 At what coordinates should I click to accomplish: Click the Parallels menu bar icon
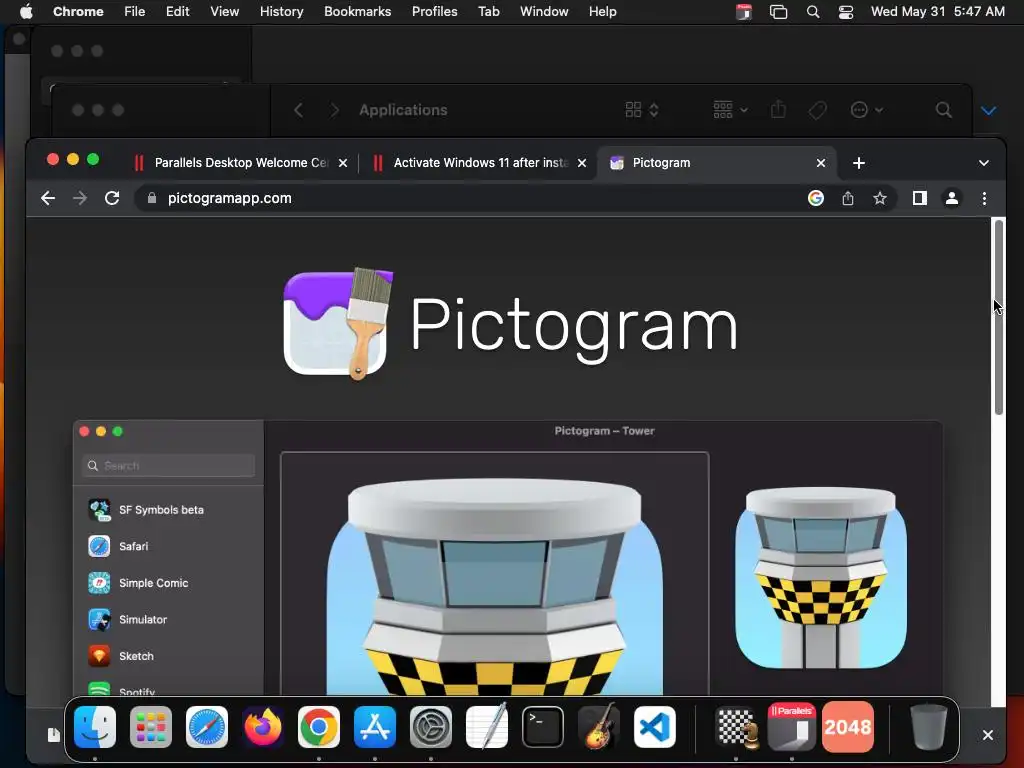(x=744, y=12)
